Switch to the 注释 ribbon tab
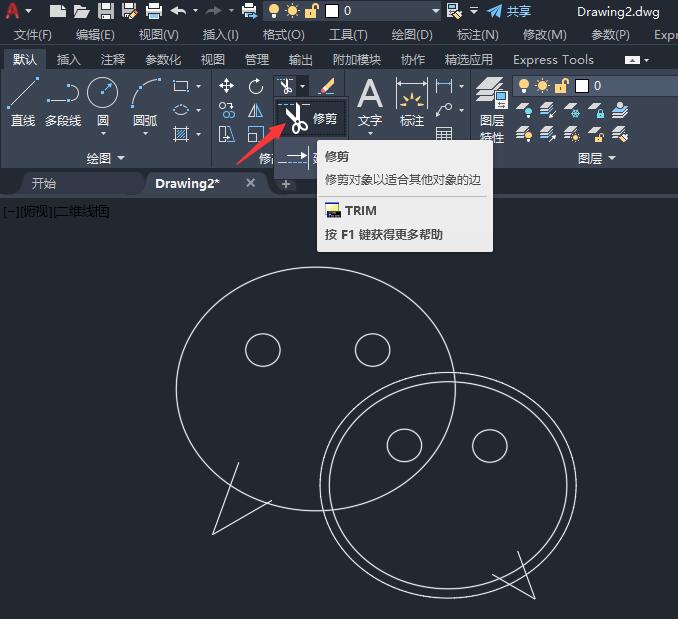The width and height of the screenshot is (678, 619). (x=113, y=59)
